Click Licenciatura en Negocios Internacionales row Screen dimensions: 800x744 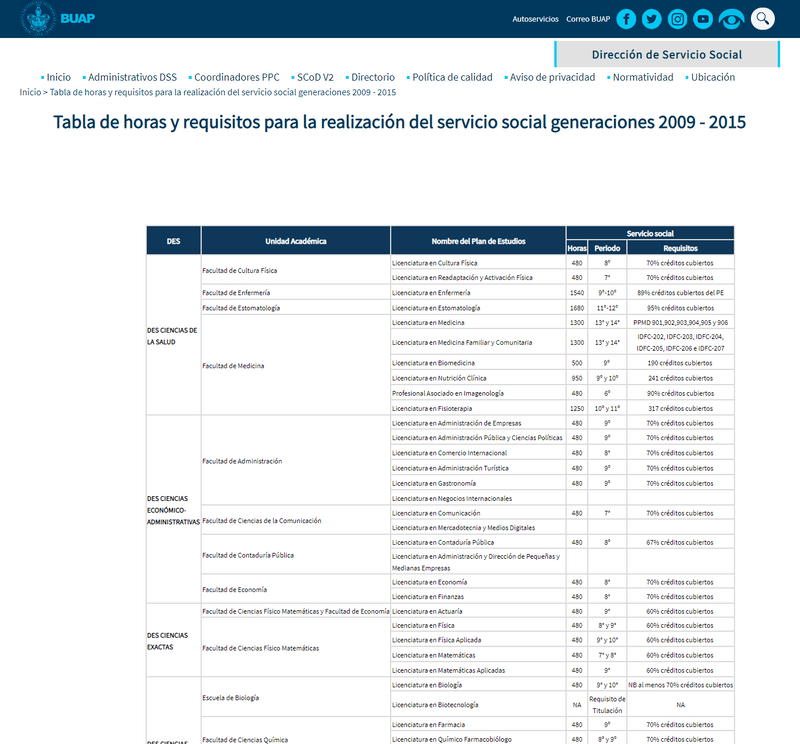coord(478,498)
